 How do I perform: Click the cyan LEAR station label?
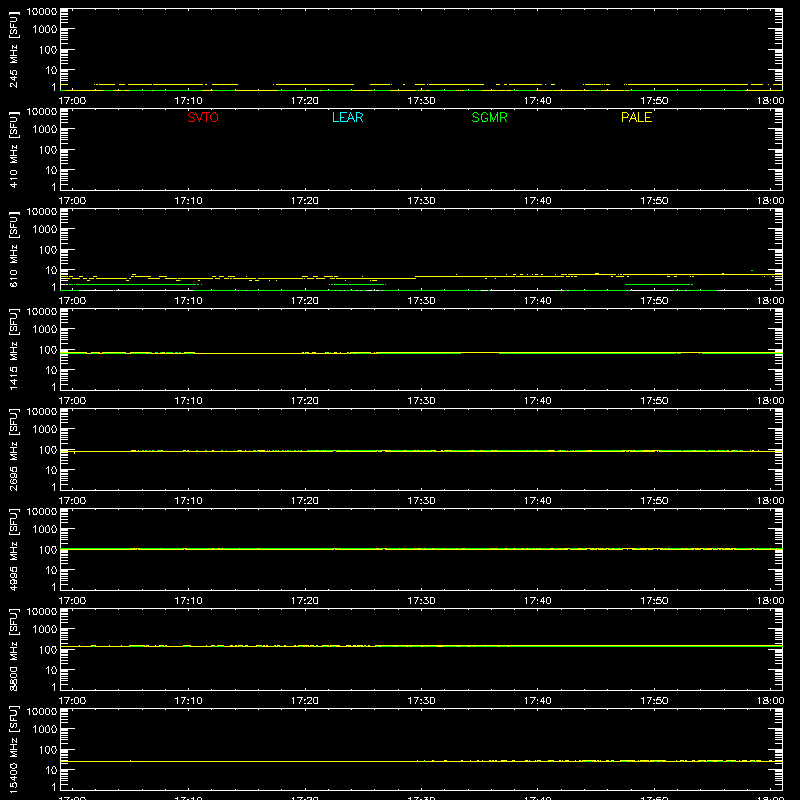click(x=347, y=117)
